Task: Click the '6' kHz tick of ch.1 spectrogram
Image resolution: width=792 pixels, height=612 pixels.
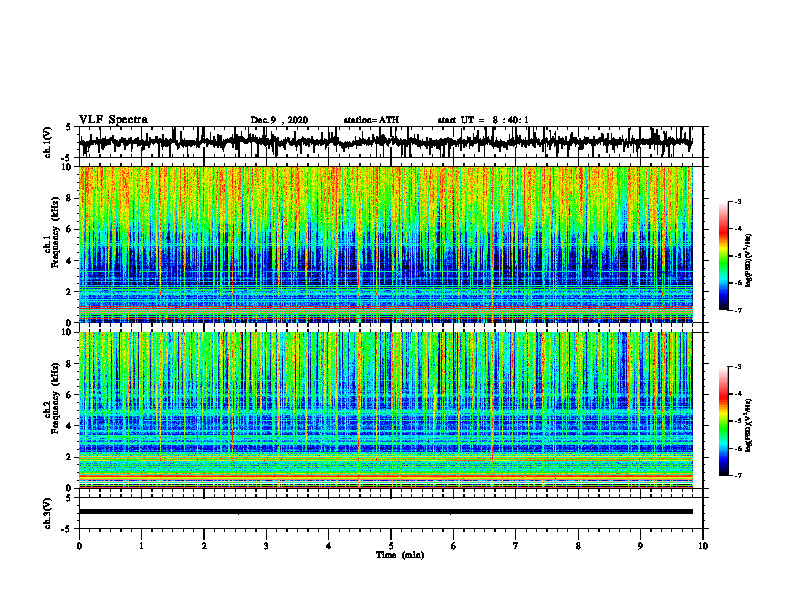Action: point(70,230)
